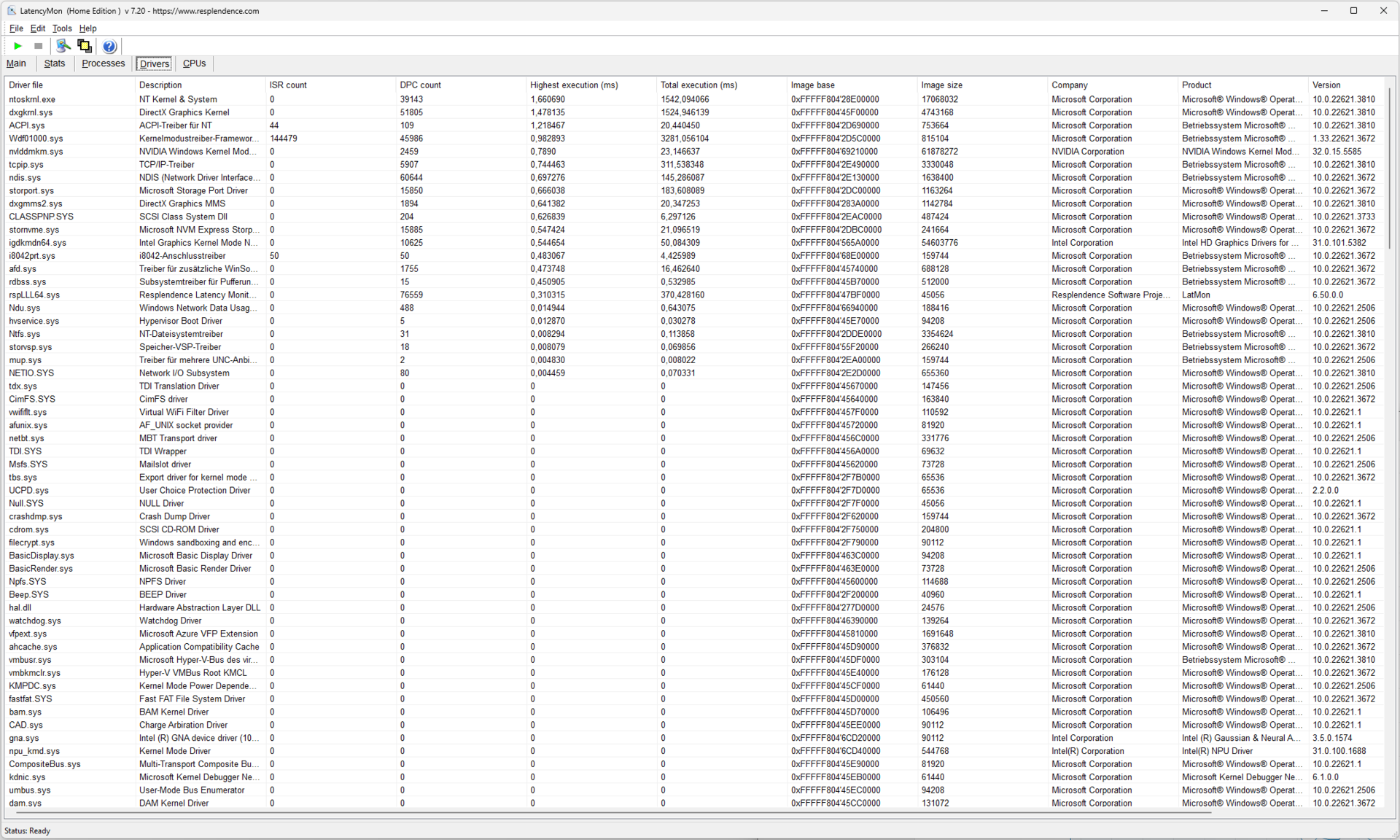The image size is (1400, 840).
Task: Sort list by Company column header
Action: coord(1069,85)
